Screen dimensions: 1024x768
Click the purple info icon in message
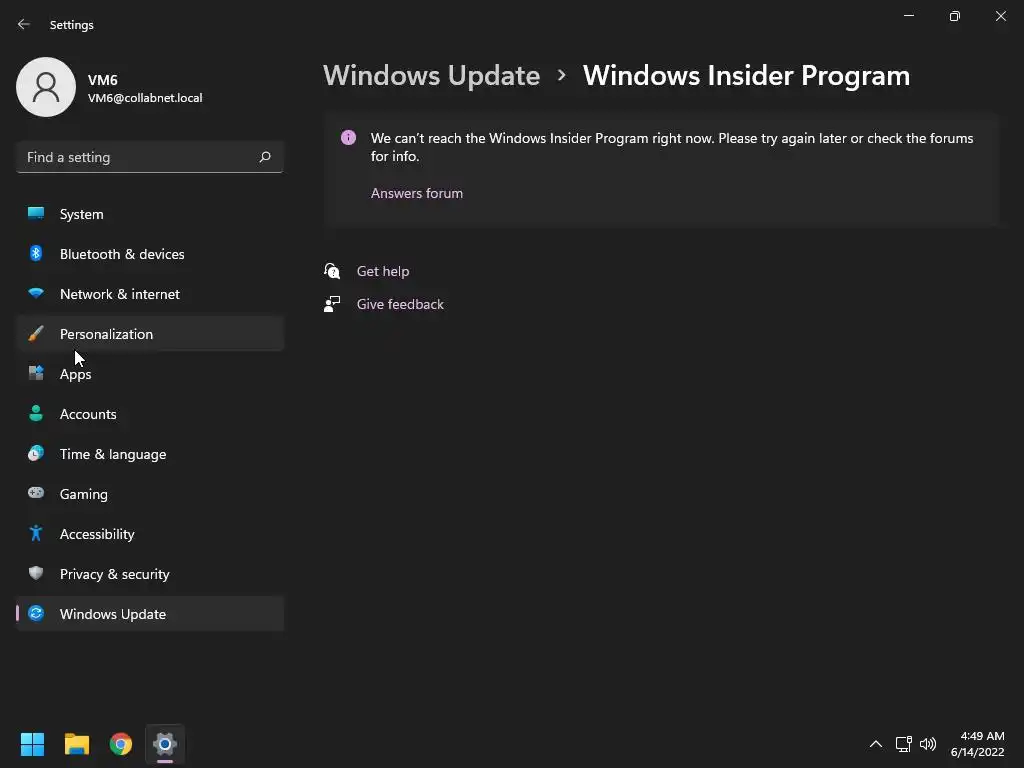(x=348, y=138)
